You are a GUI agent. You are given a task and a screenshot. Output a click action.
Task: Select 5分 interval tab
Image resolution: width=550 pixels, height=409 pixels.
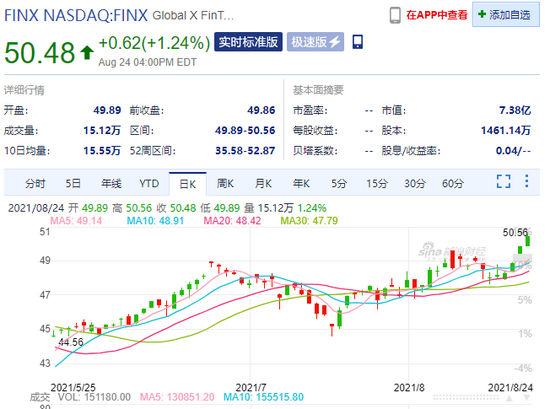339,183
